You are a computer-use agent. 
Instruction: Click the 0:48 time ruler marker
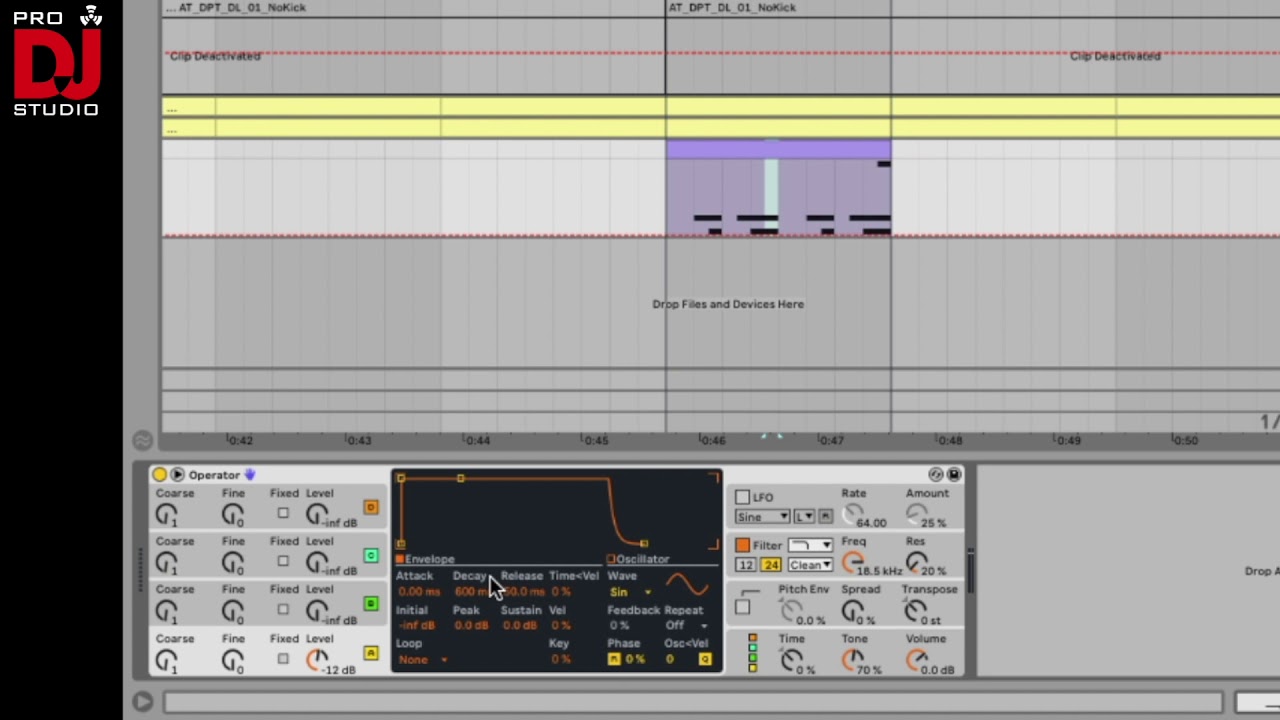point(948,440)
